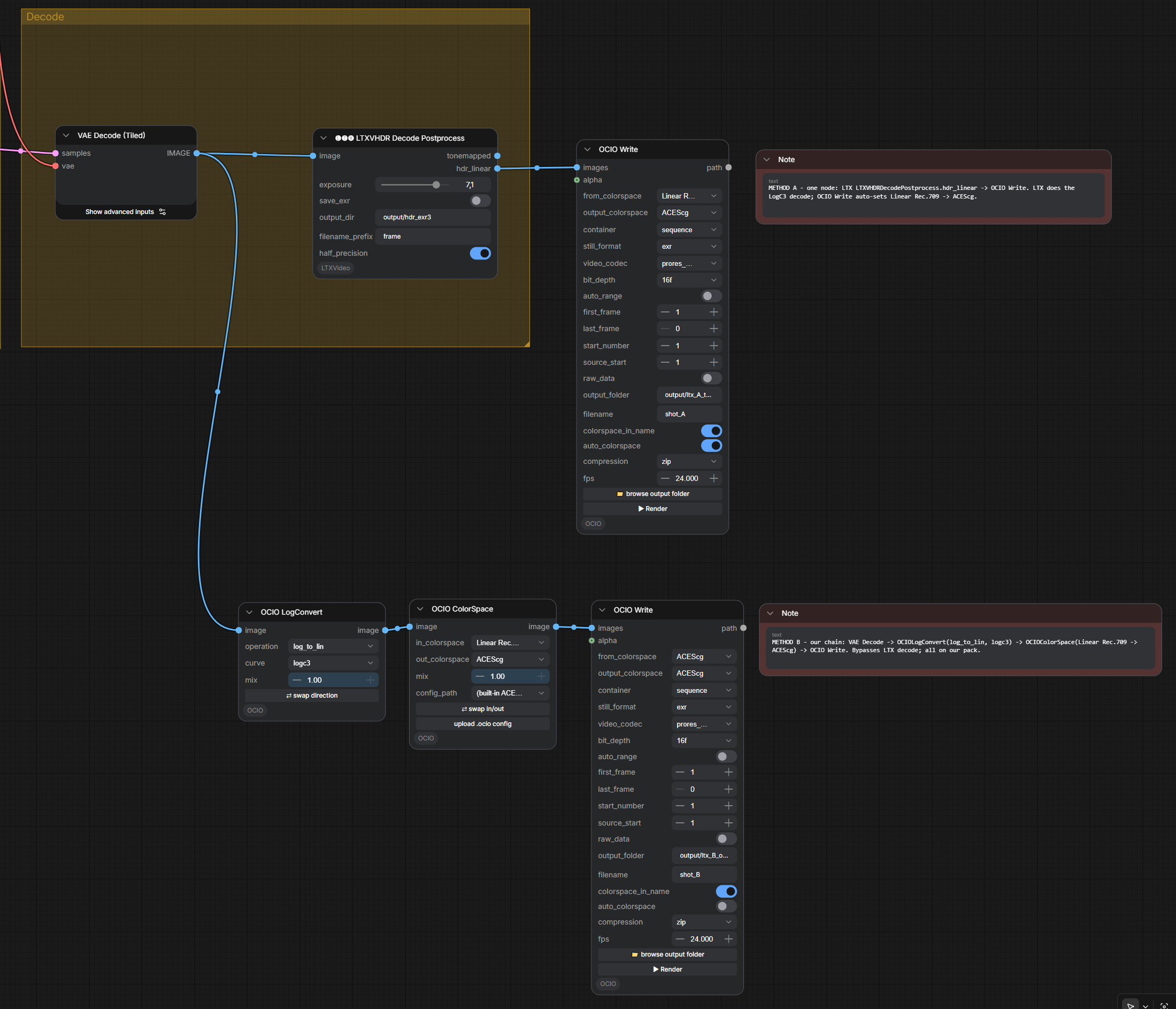Click the filename_prefix field showing frame

click(x=433, y=236)
